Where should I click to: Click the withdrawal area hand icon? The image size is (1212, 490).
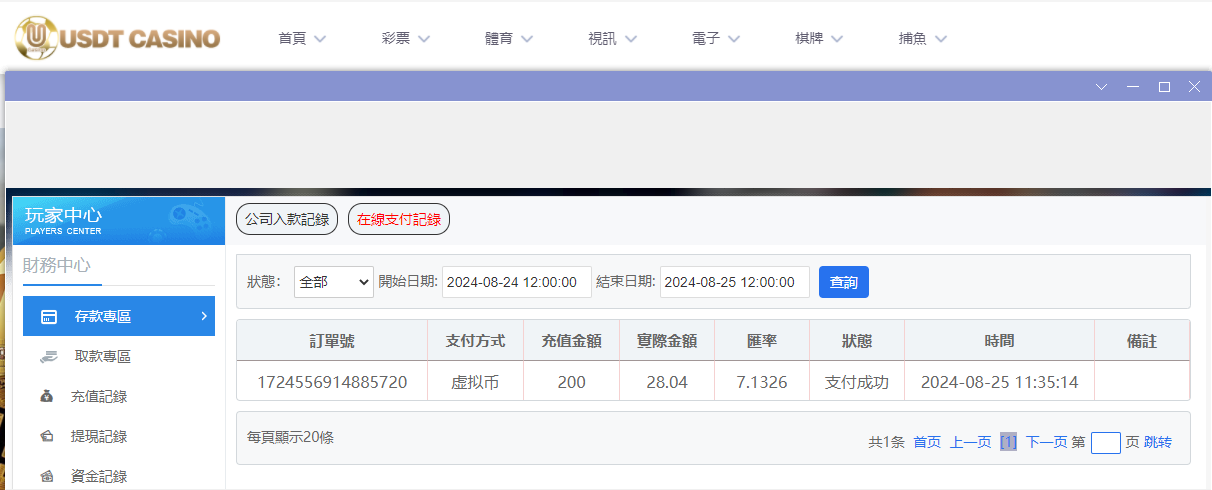[x=49, y=357]
